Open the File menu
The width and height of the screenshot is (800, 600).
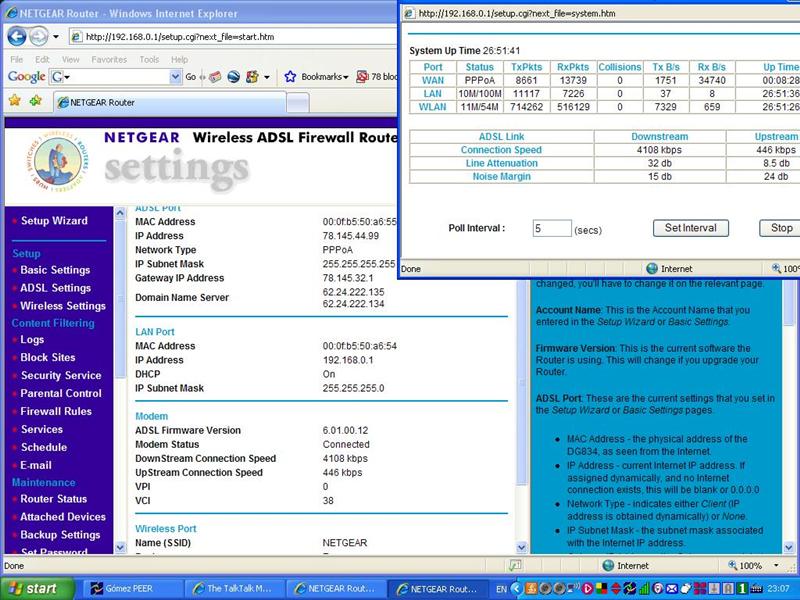click(16, 60)
